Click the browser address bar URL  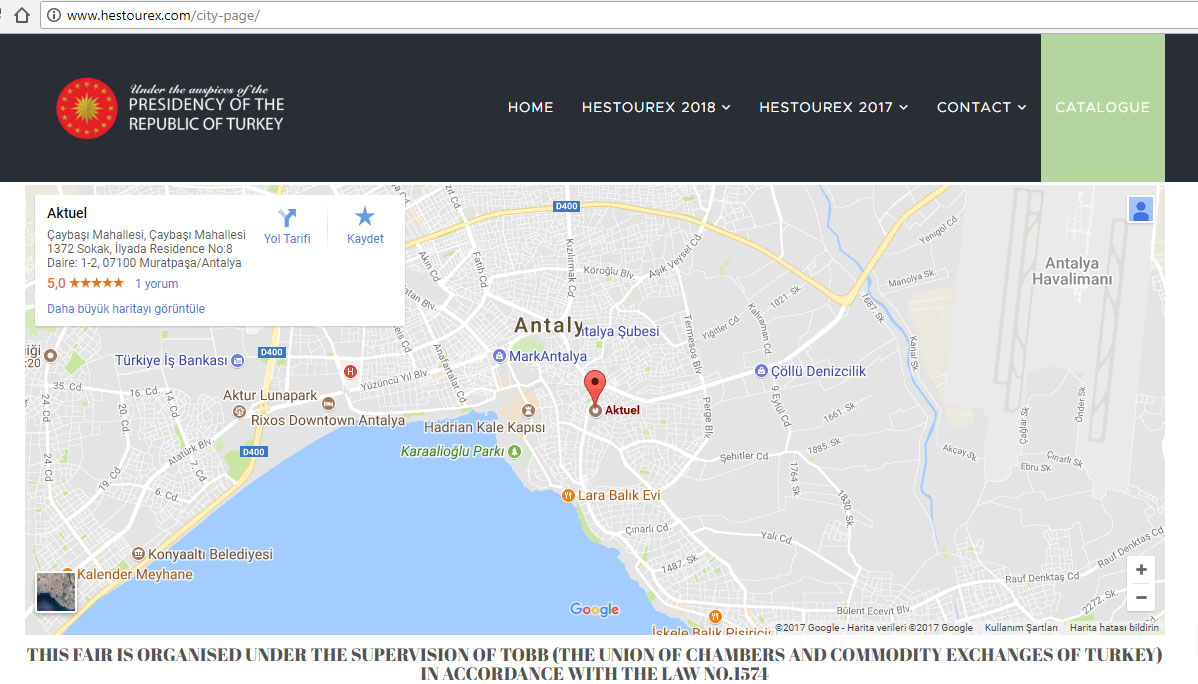(164, 15)
